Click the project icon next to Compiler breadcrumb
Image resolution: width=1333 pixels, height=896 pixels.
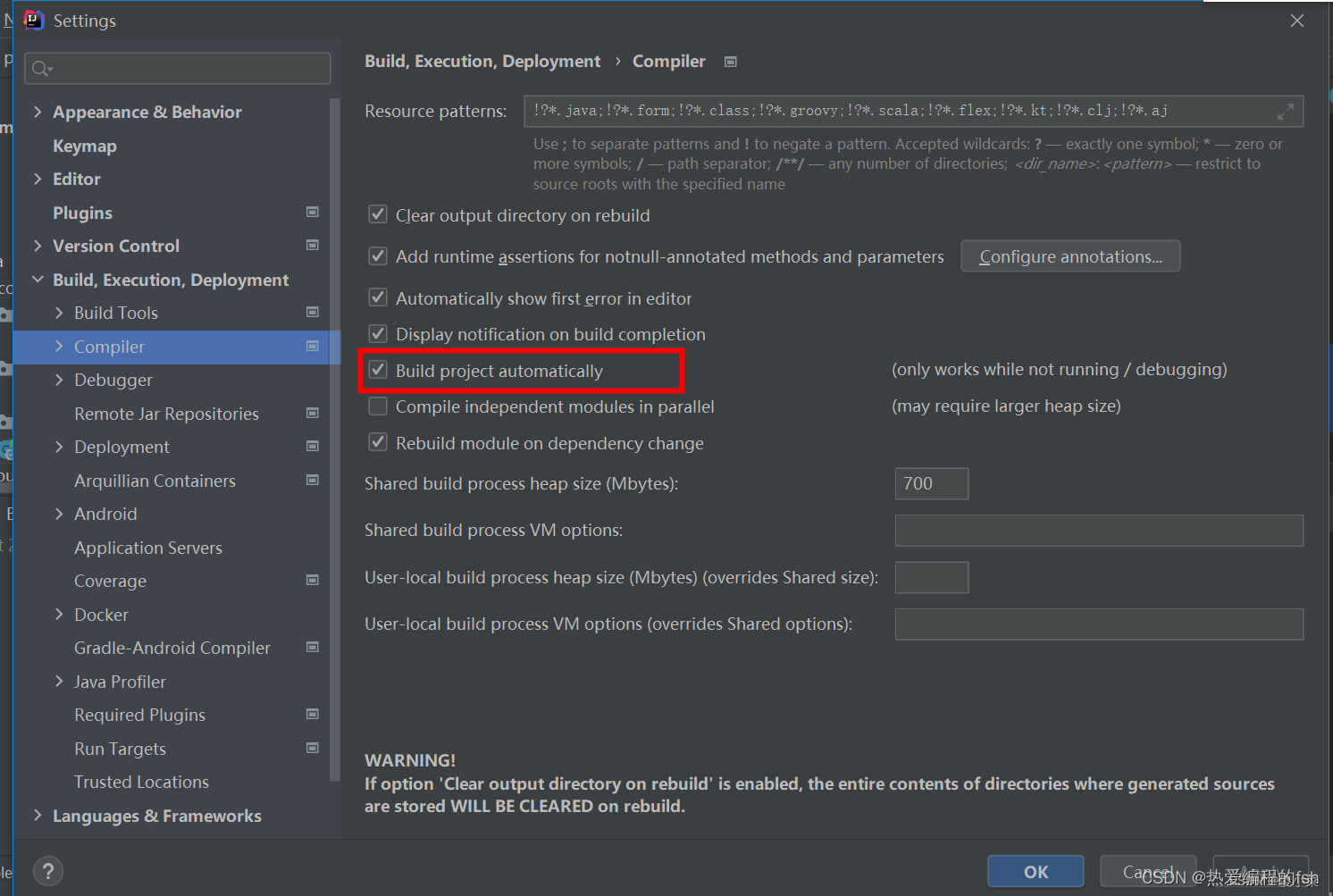pos(731,62)
